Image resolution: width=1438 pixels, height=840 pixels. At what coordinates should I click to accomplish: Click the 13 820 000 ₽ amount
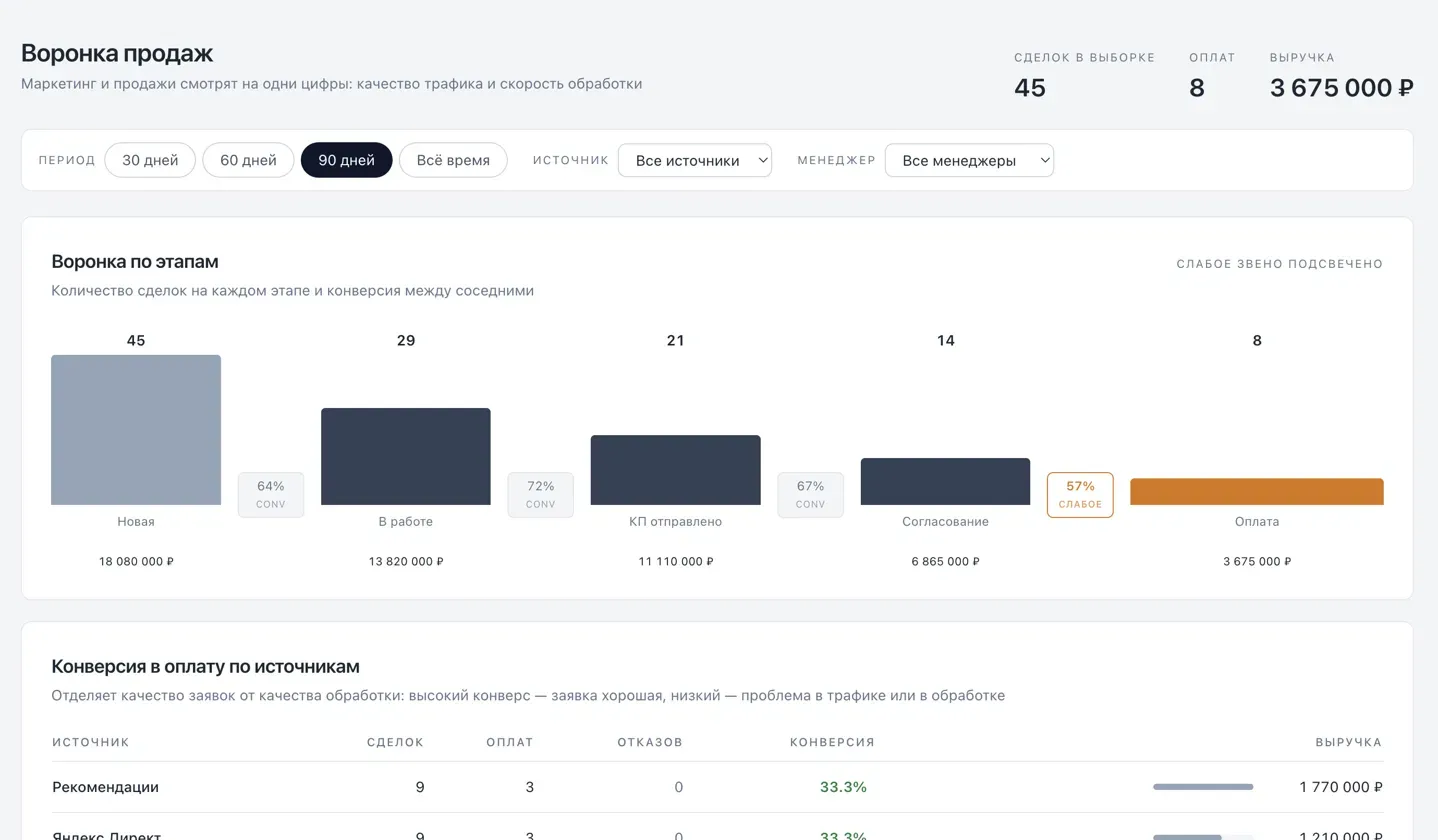[x=406, y=562]
